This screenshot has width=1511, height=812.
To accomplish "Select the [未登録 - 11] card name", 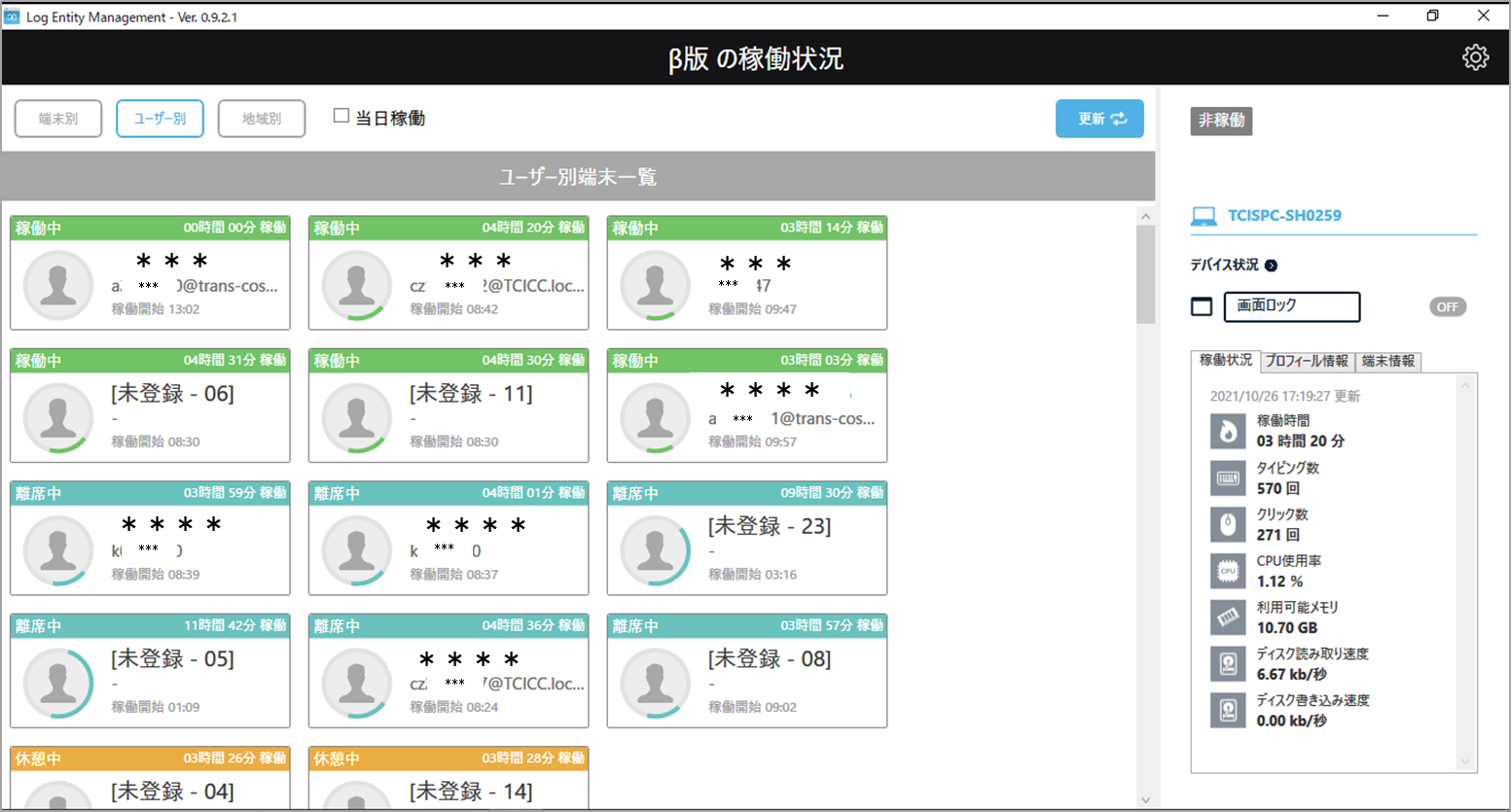I will pyautogui.click(x=471, y=394).
